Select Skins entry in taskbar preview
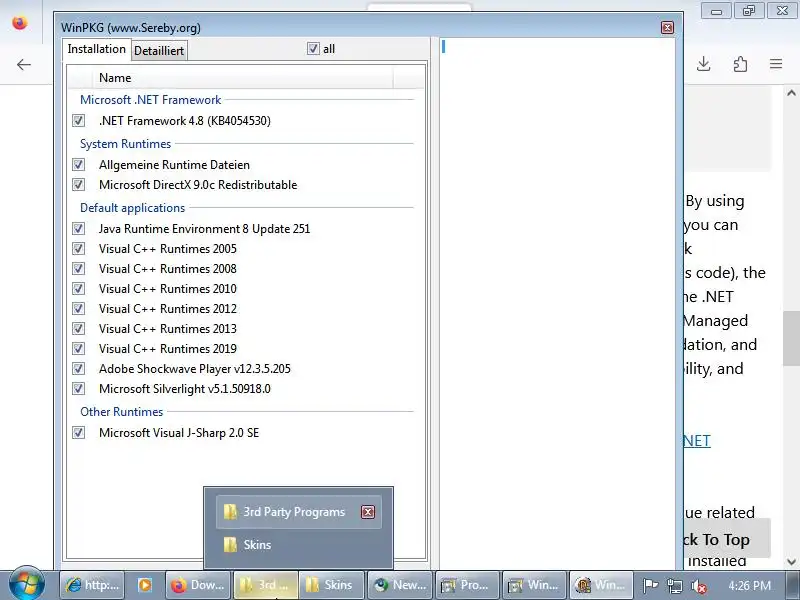The image size is (800, 600). pos(298,545)
